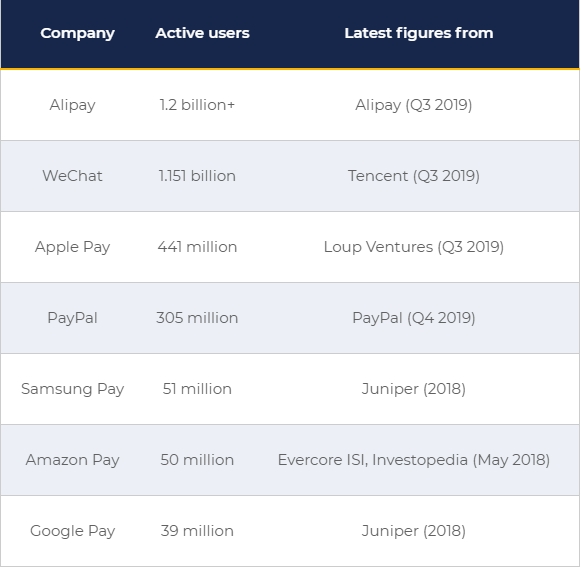
Task: Click the Loup Ventures (Q3 2019) source
Action: tap(414, 247)
